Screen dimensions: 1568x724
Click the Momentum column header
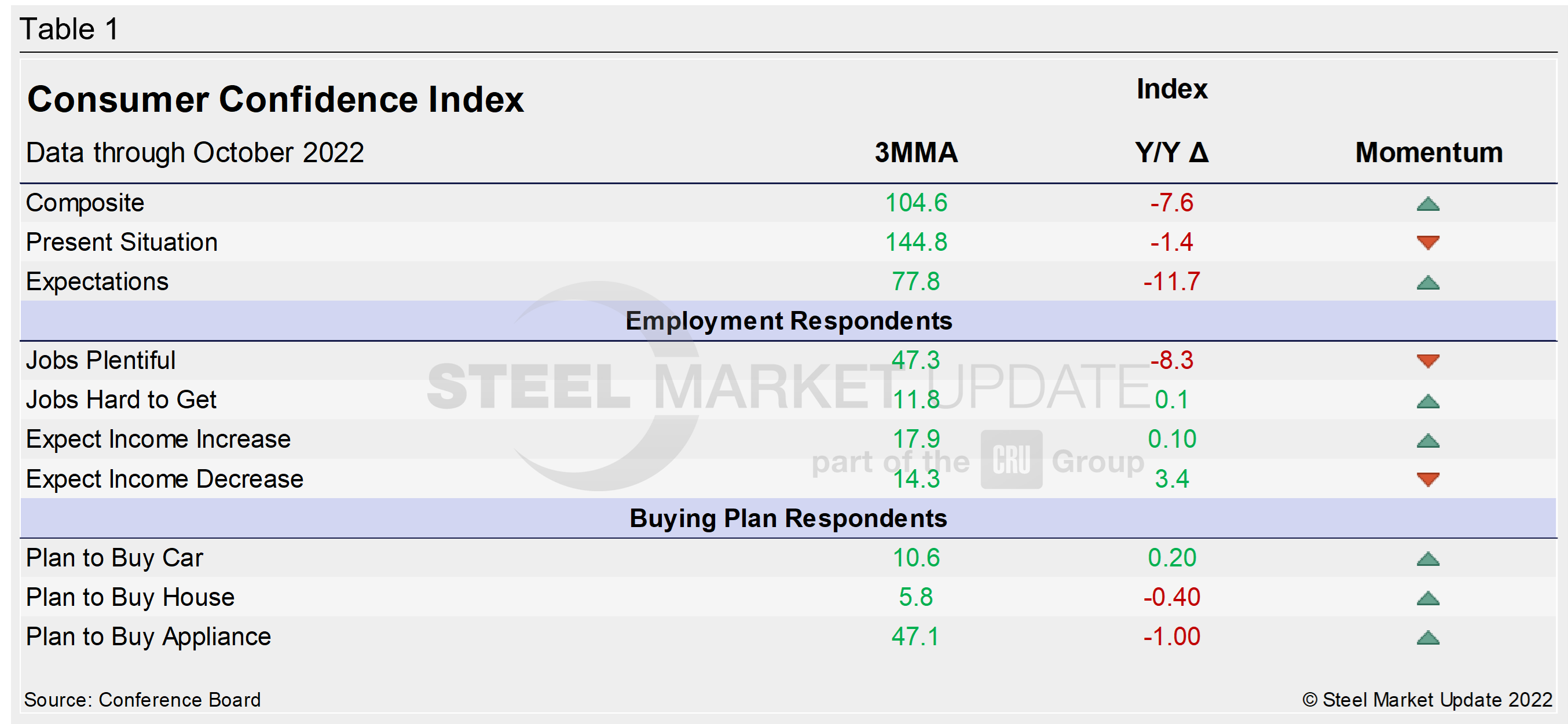(x=1428, y=152)
